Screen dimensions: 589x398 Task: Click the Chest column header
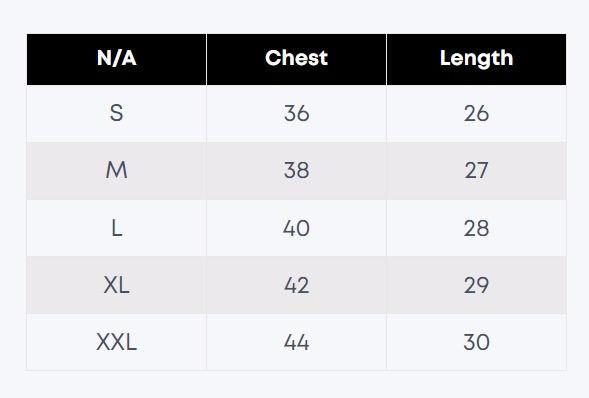pos(296,59)
